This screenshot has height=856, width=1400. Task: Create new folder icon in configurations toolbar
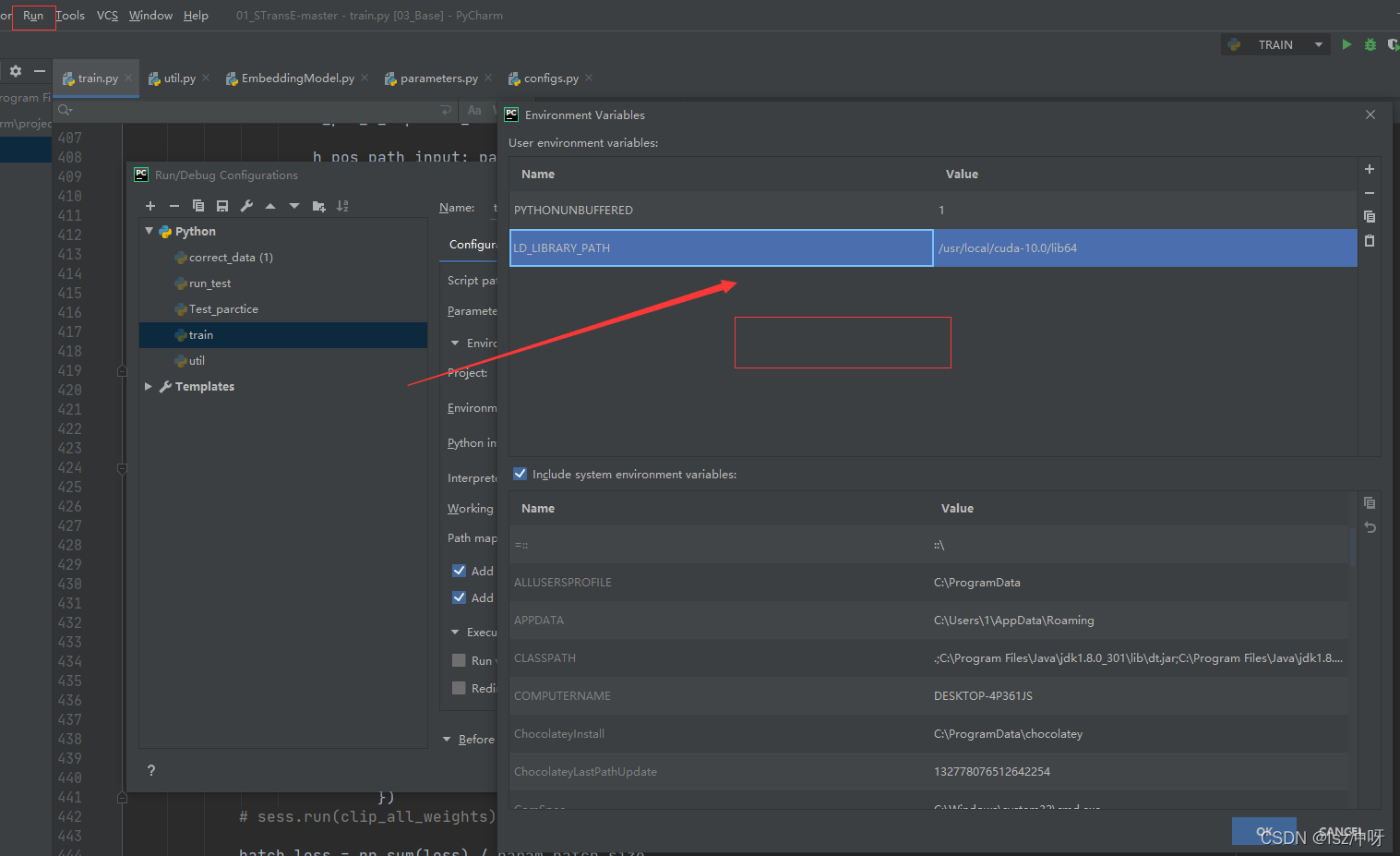click(318, 206)
